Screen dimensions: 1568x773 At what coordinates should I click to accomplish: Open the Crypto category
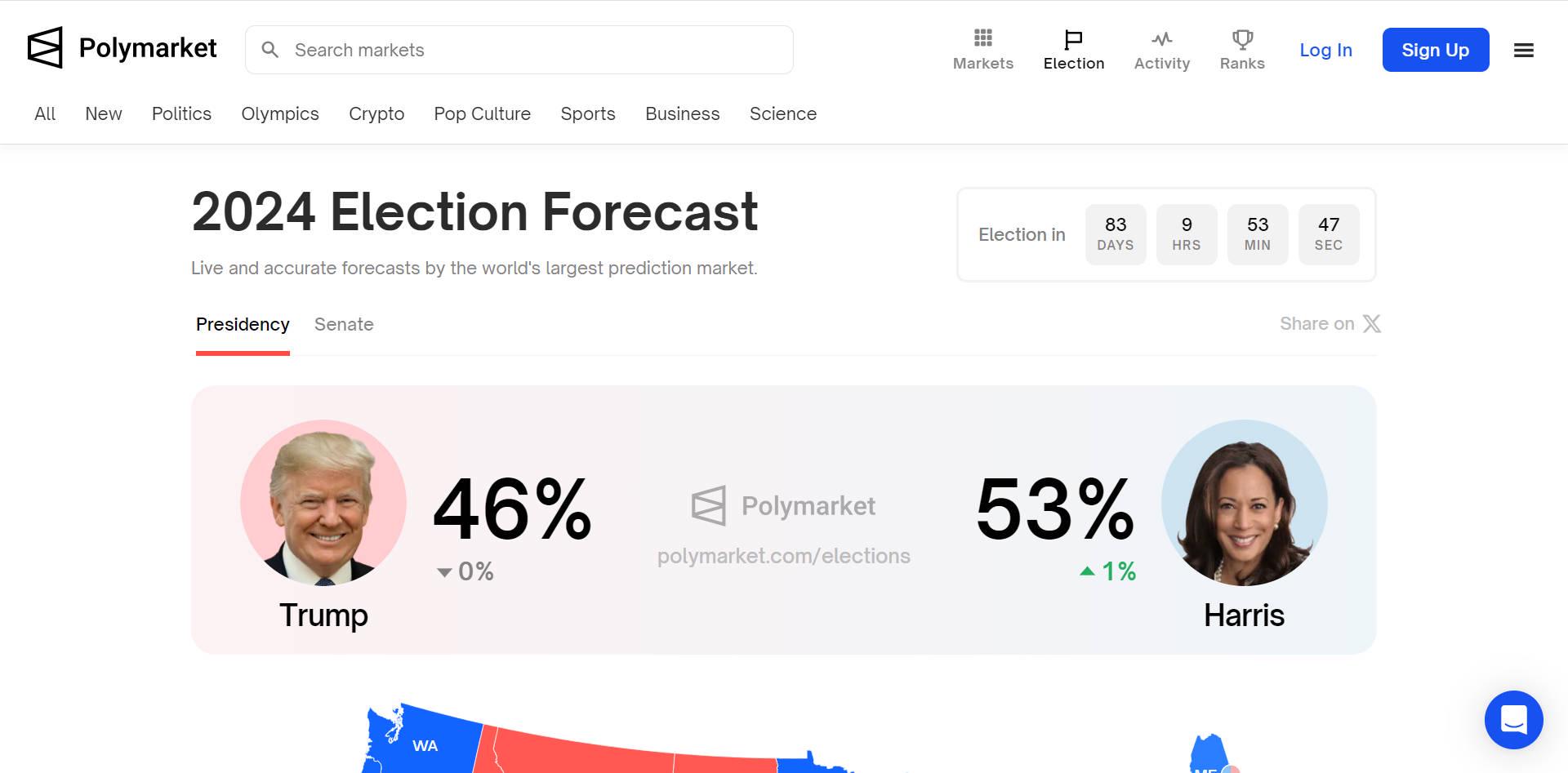[x=376, y=113]
